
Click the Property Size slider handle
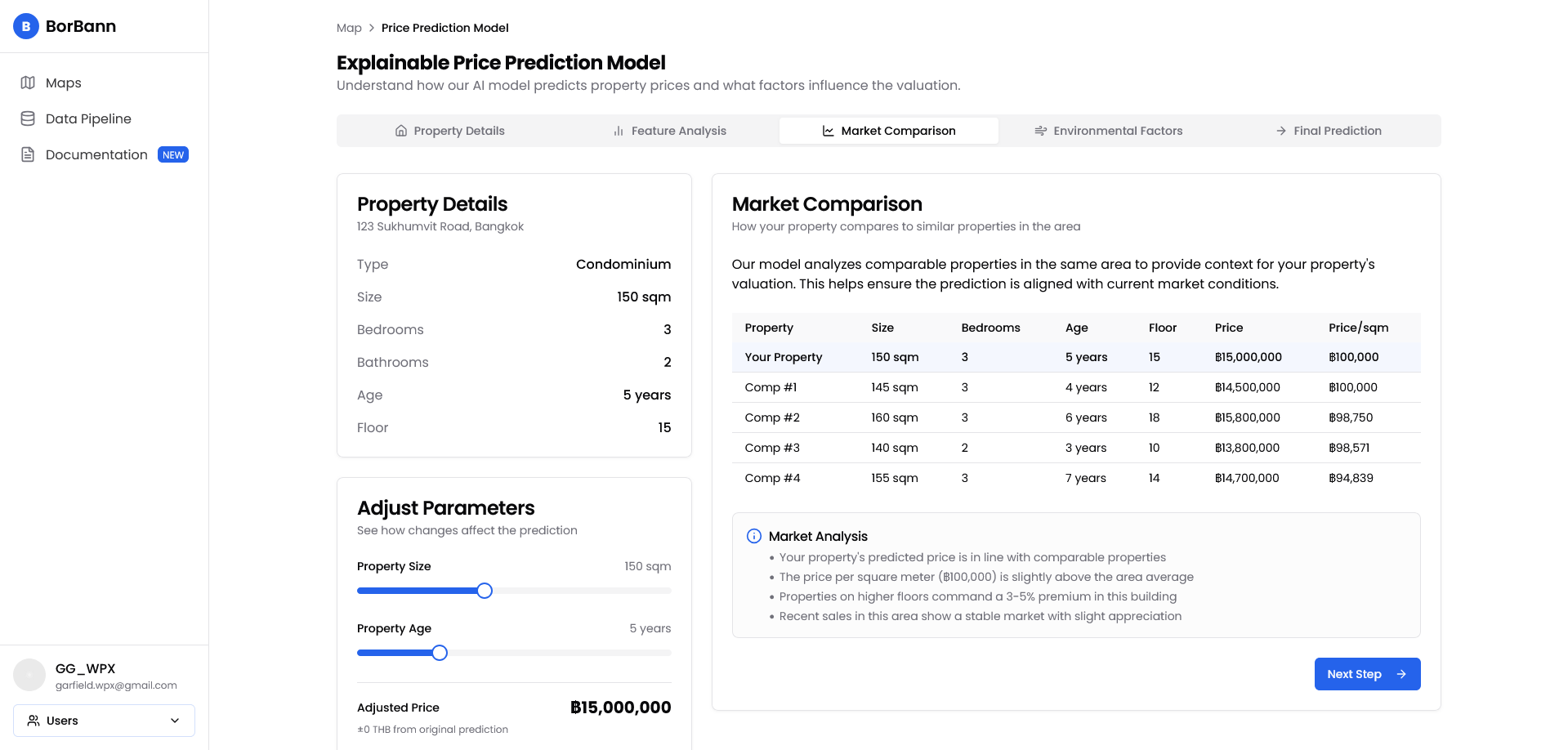click(x=485, y=591)
